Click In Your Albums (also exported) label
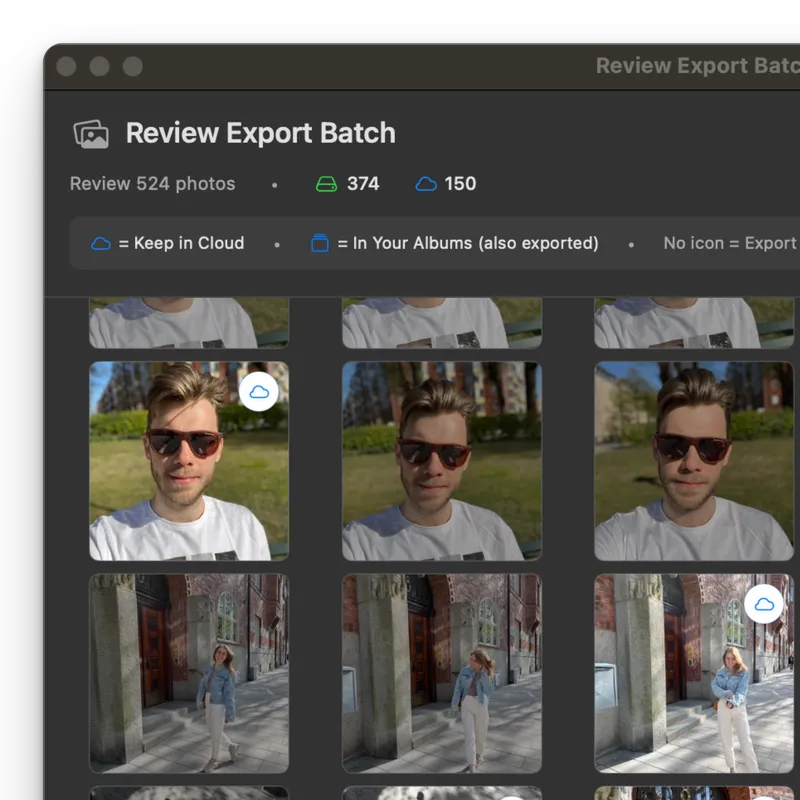Image resolution: width=800 pixels, height=800 pixels. pyautogui.click(x=468, y=243)
